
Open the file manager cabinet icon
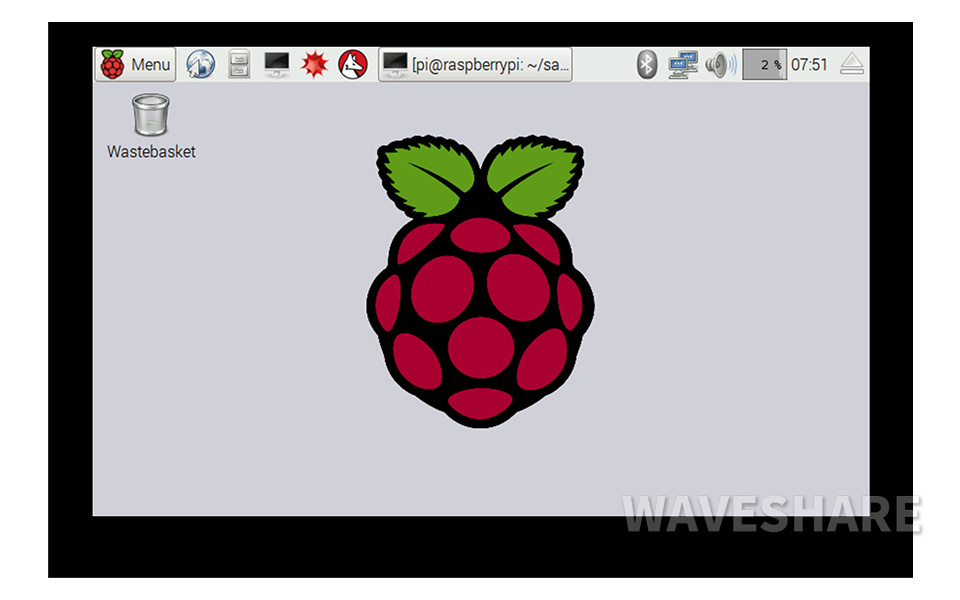(x=239, y=65)
